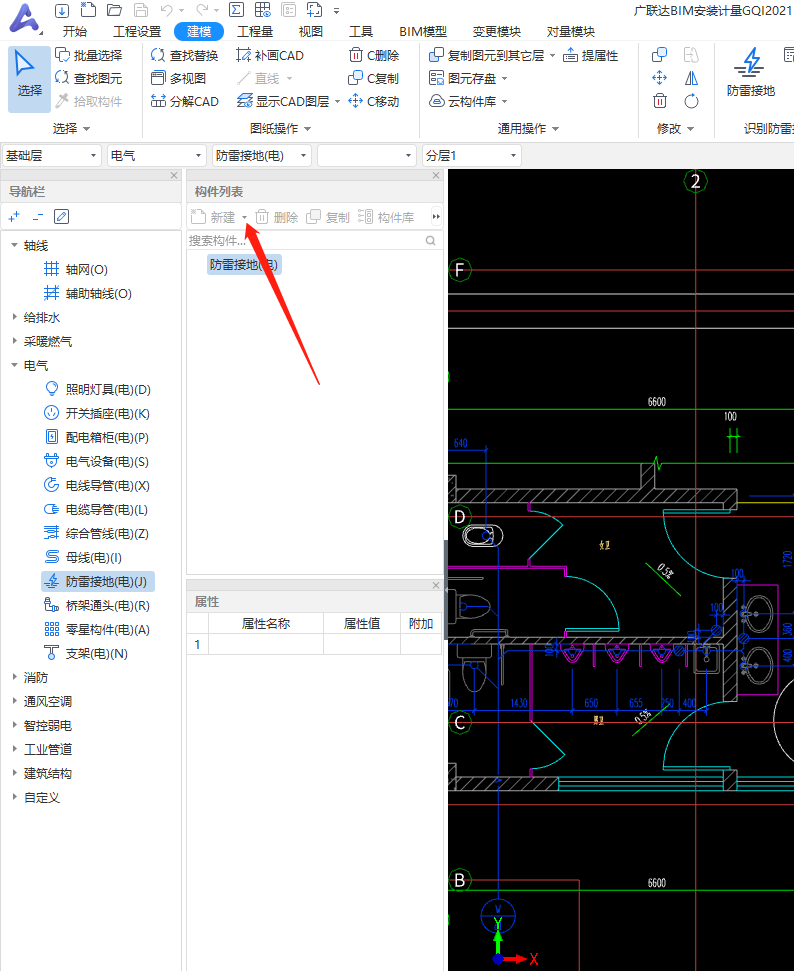Click the undo arrow in title bar
The width and height of the screenshot is (794, 971).
point(166,10)
